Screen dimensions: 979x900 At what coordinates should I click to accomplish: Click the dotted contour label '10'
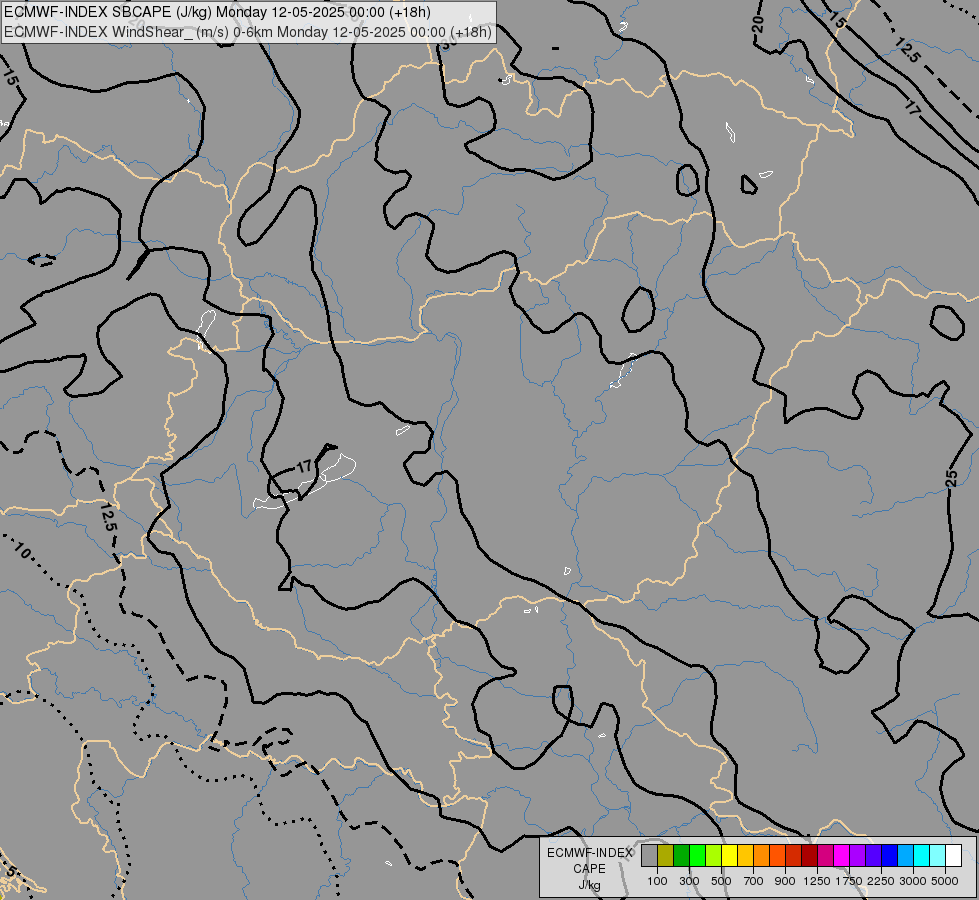point(22,551)
